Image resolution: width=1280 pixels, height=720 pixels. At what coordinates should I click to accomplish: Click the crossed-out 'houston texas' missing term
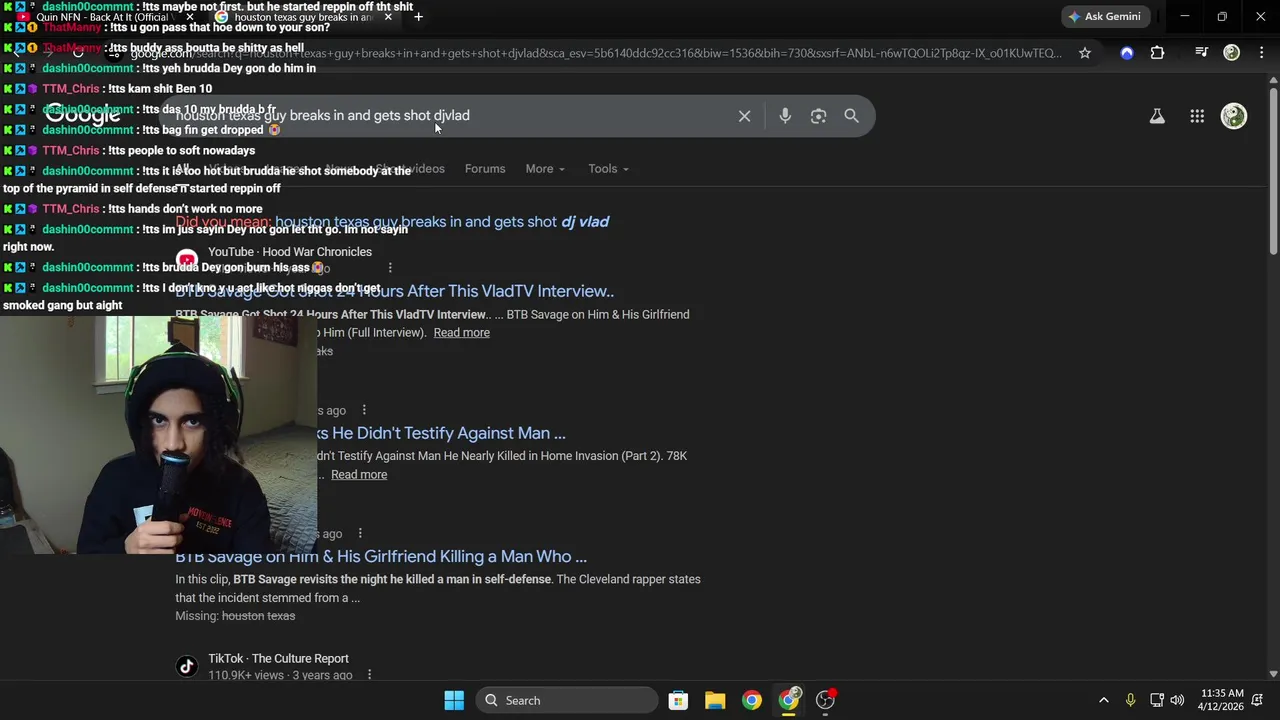tap(258, 616)
